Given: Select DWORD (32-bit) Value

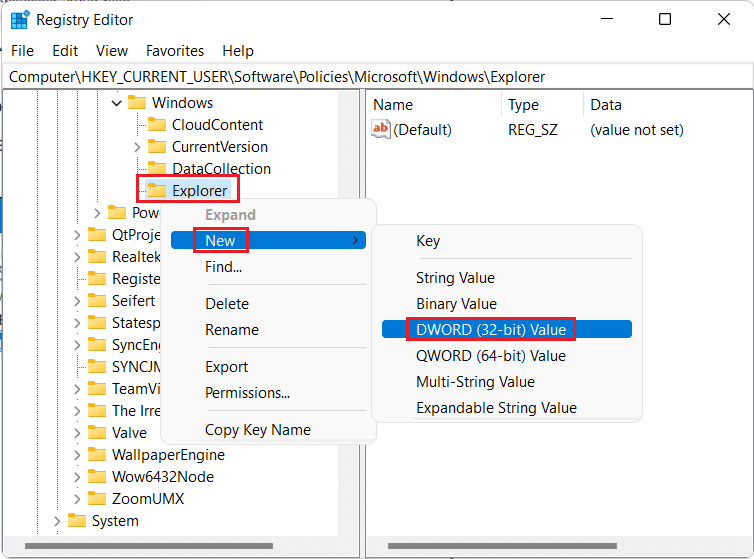Looking at the screenshot, I should pos(507,329).
